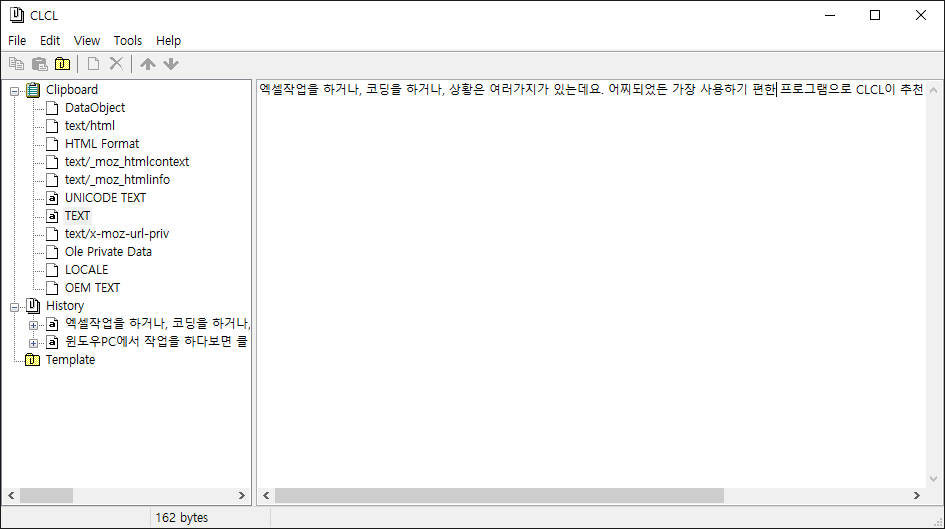The width and height of the screenshot is (945, 529).
Task: Click the History node icon
Action: [33, 306]
